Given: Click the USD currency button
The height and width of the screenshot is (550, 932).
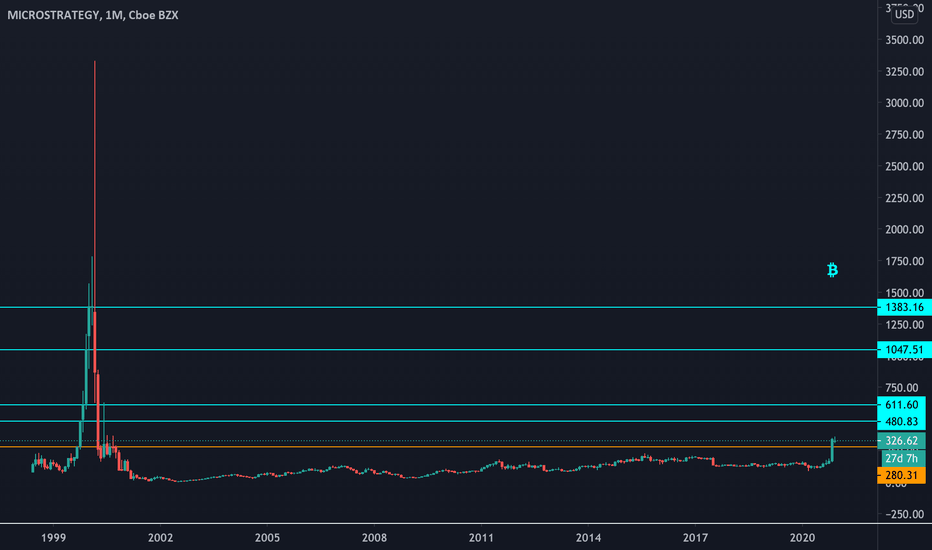Looking at the screenshot, I should (904, 14).
